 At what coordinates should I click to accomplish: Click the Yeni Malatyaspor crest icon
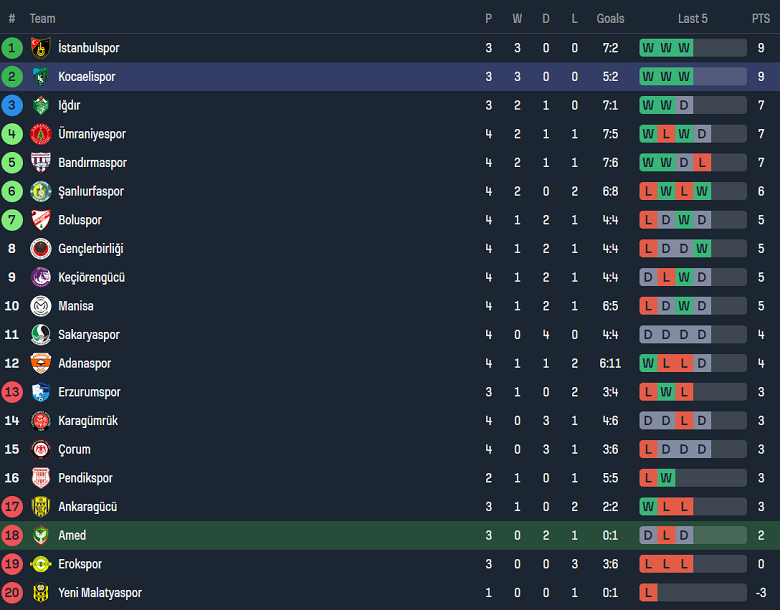pyautogui.click(x=40, y=593)
